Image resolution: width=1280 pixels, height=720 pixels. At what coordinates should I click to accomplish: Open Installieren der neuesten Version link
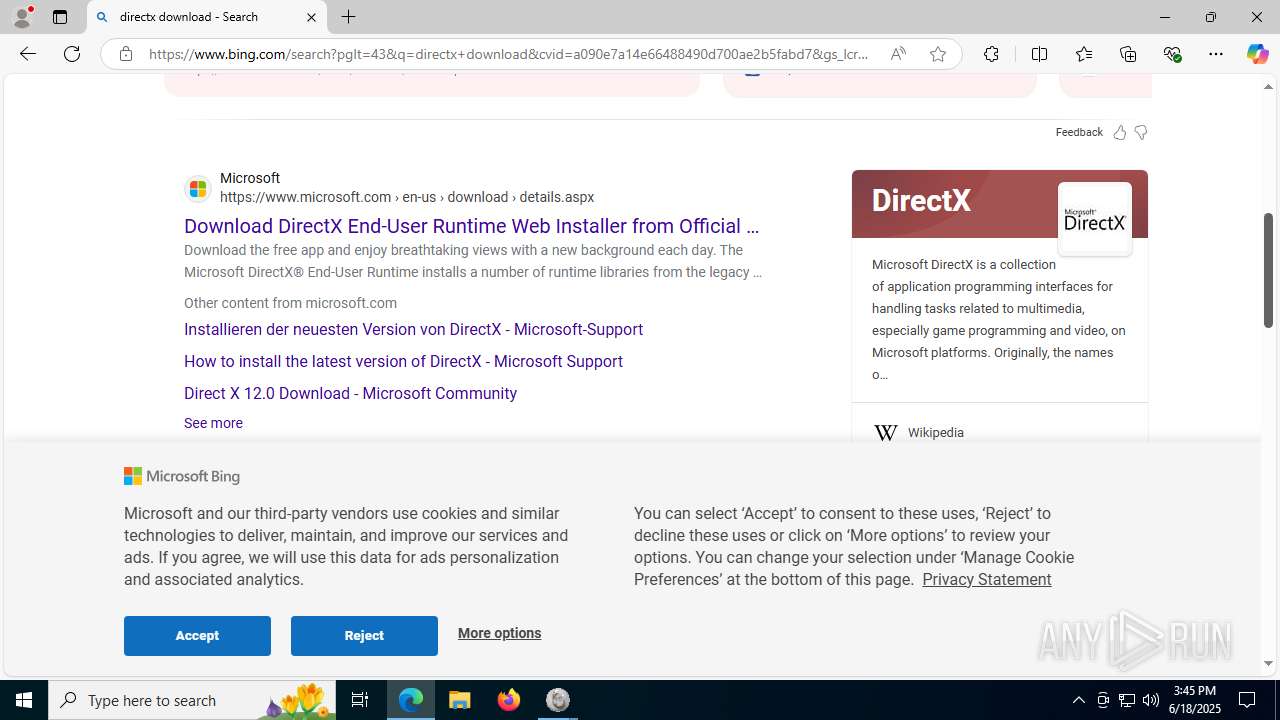(x=413, y=329)
